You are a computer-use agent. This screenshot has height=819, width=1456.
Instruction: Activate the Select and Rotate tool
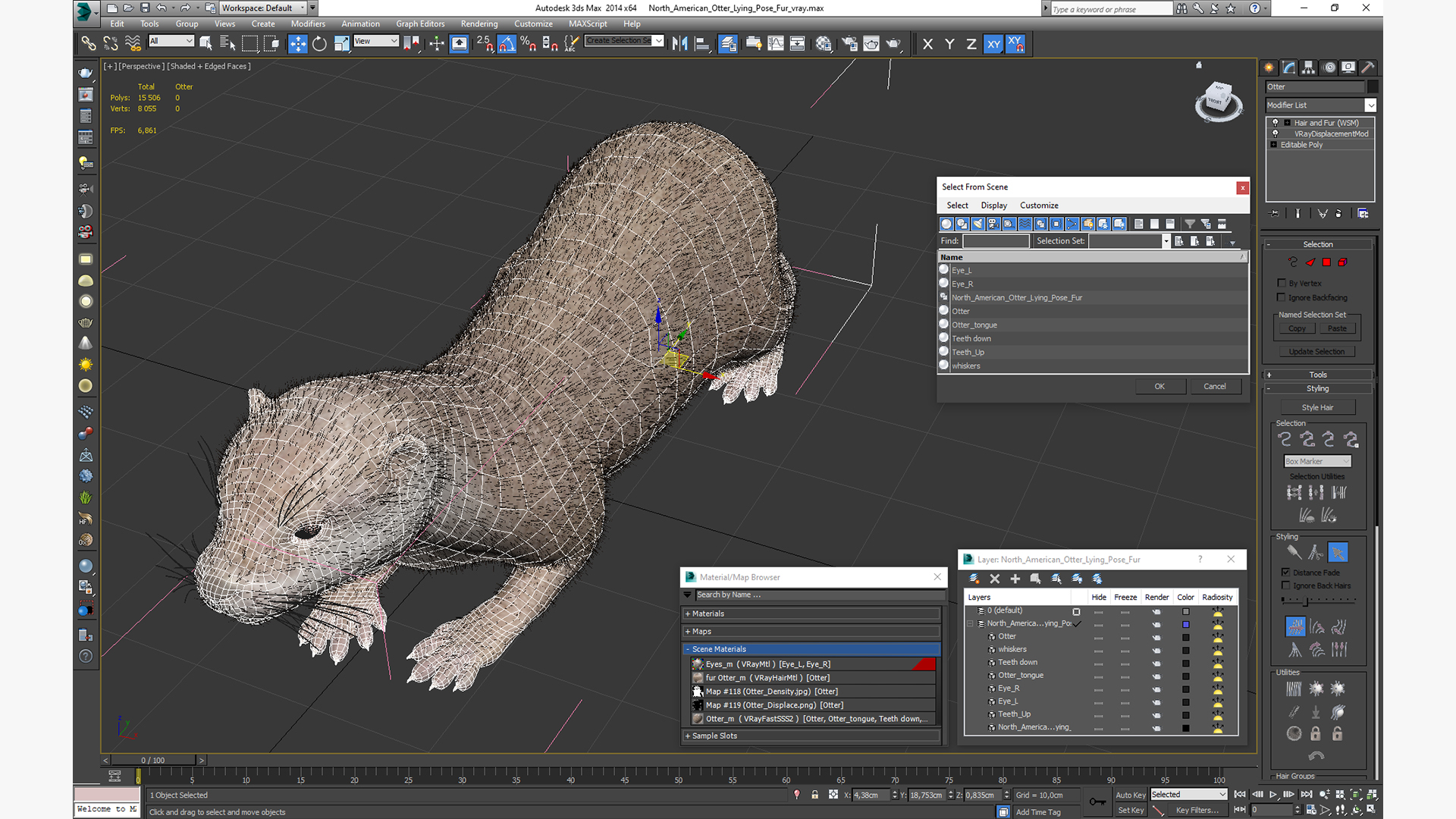(x=320, y=44)
